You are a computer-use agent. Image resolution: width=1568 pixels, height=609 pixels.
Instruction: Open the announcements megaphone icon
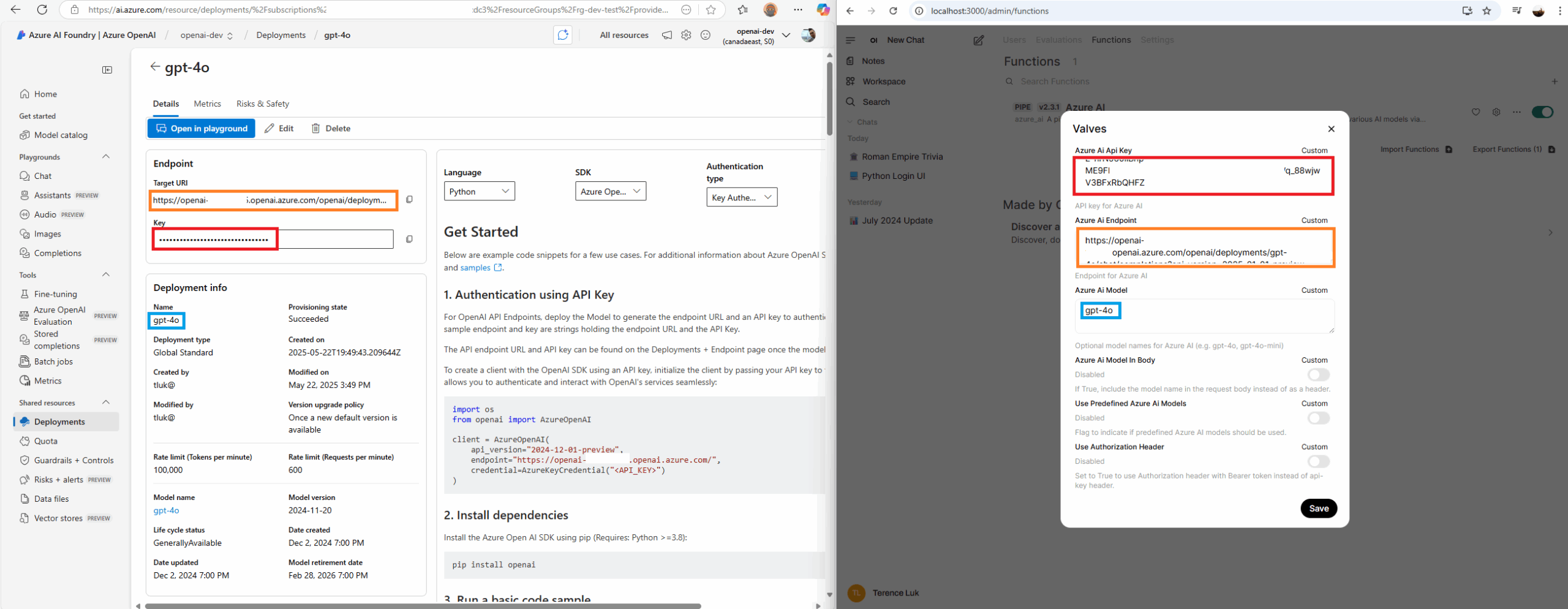[666, 35]
